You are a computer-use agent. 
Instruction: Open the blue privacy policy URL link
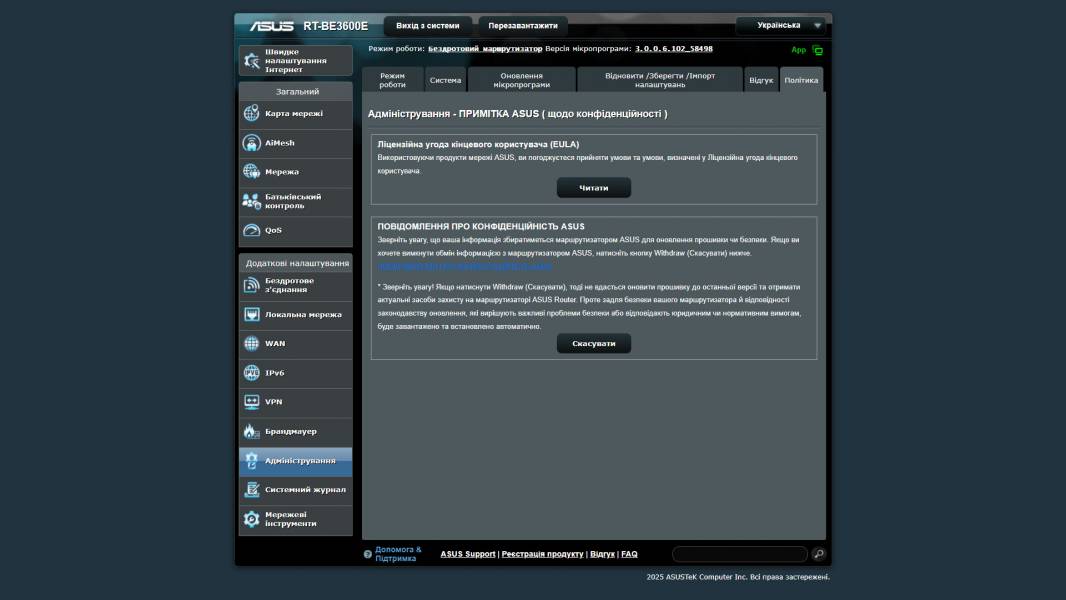tap(464, 266)
